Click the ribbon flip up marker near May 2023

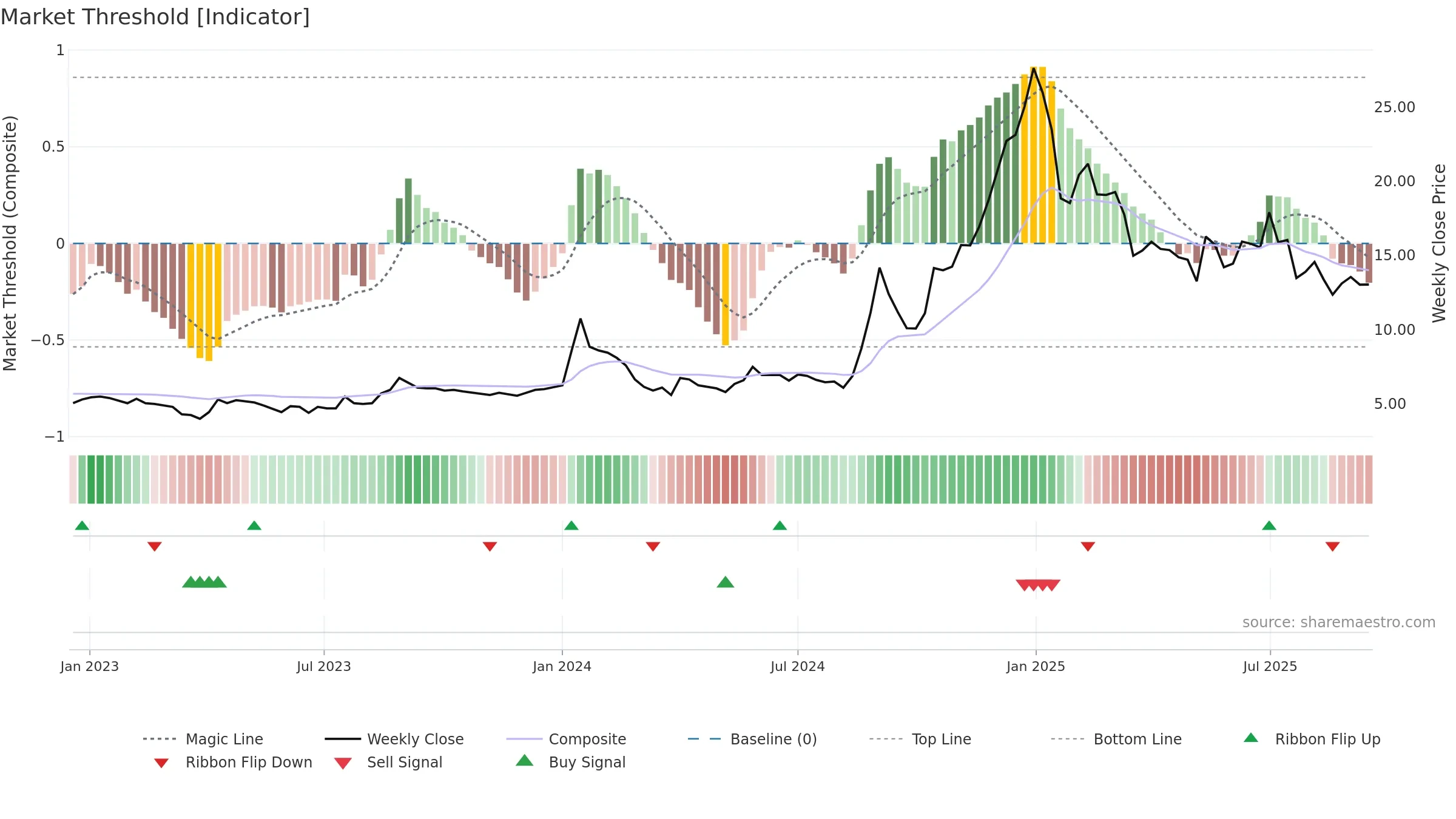tap(254, 525)
